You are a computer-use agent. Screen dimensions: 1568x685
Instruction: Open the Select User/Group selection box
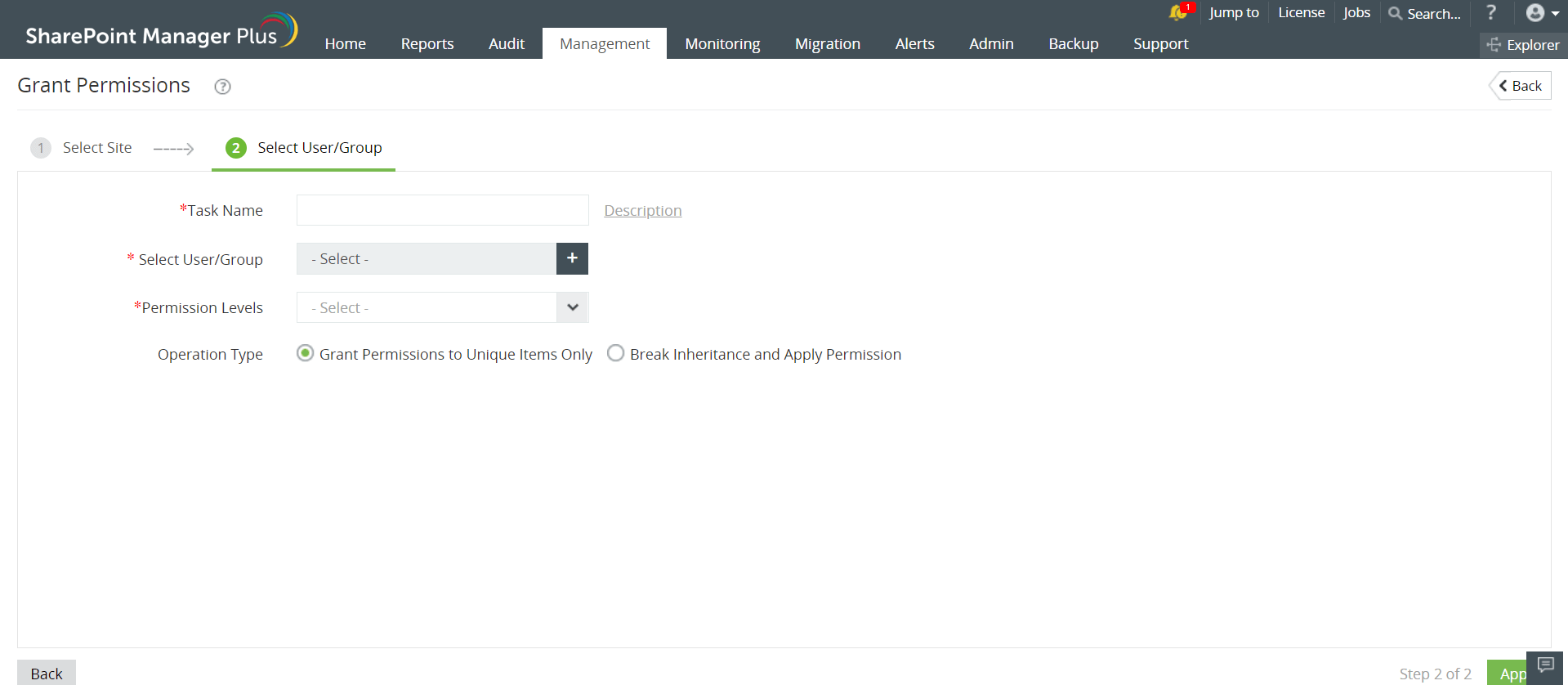[x=426, y=258]
